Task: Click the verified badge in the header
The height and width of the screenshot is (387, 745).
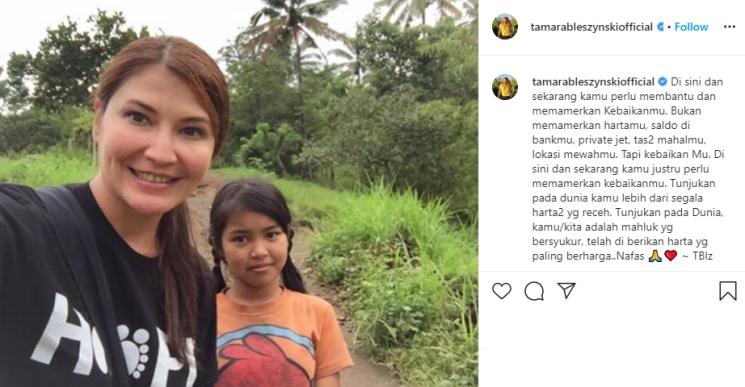Action: coord(660,27)
